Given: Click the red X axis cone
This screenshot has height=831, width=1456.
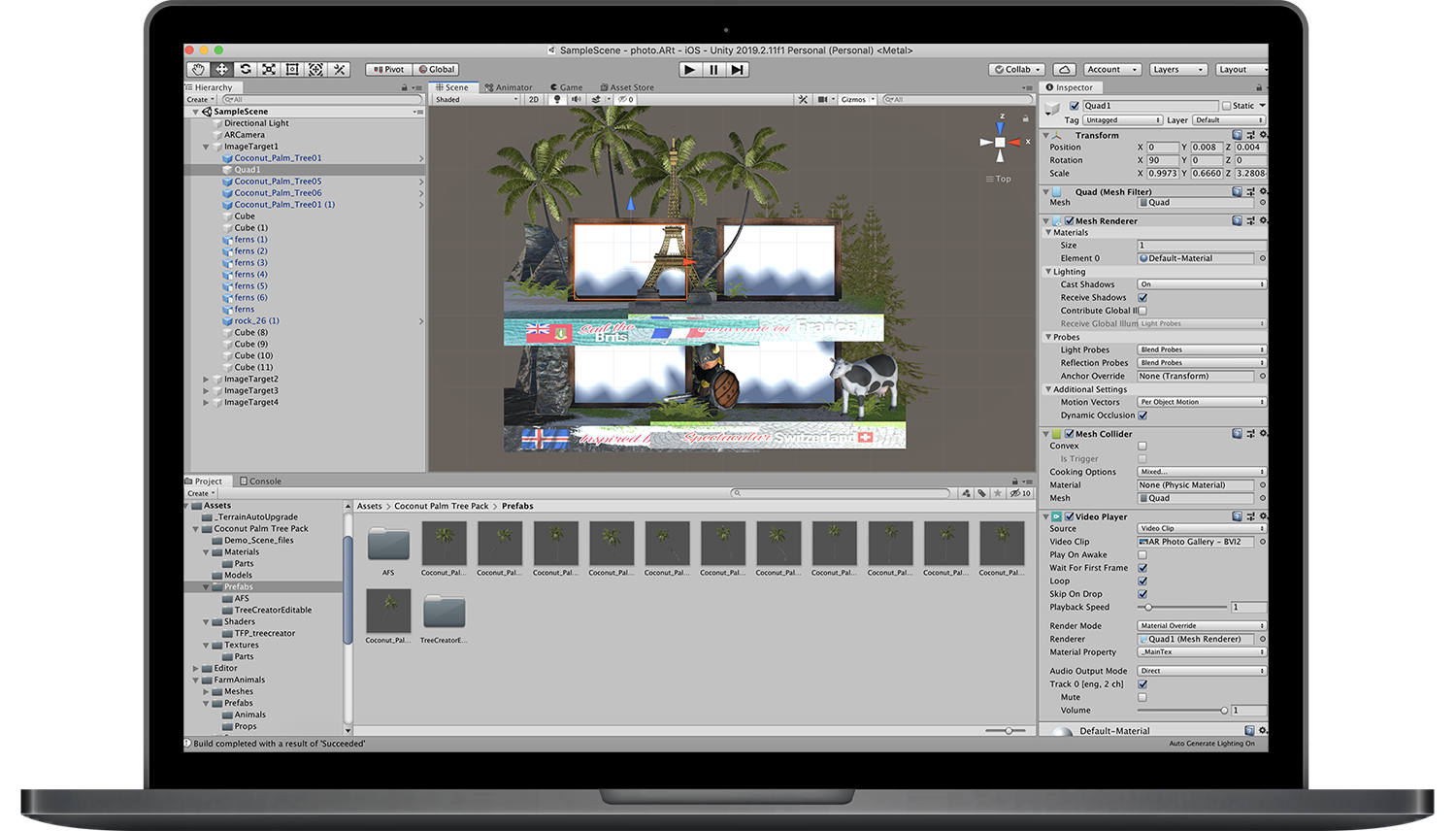Looking at the screenshot, I should click(1013, 142).
